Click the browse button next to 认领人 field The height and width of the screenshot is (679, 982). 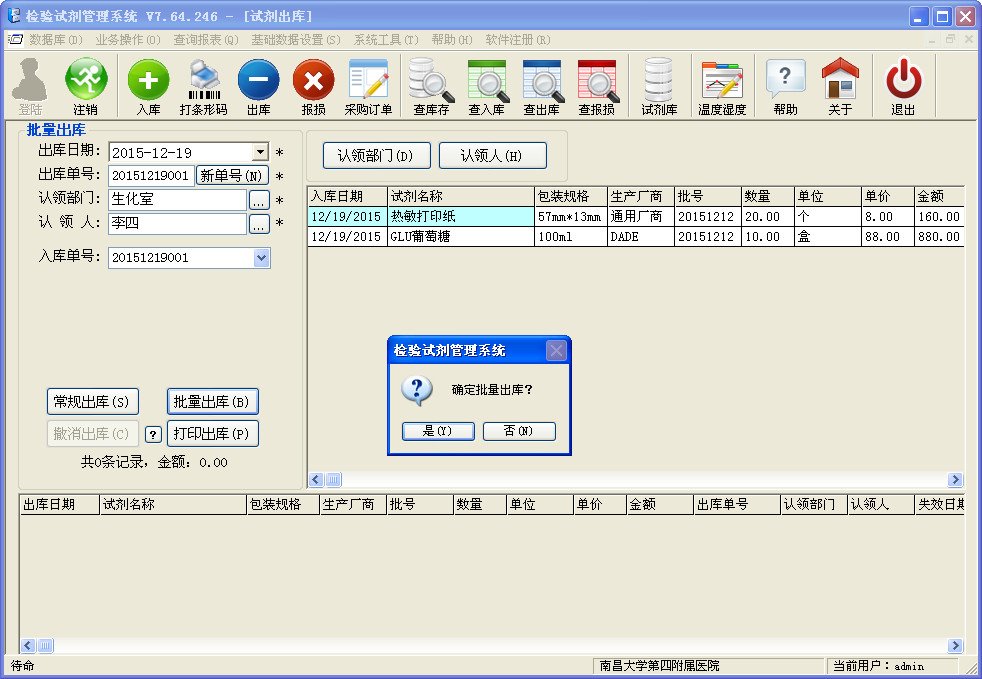coord(259,224)
